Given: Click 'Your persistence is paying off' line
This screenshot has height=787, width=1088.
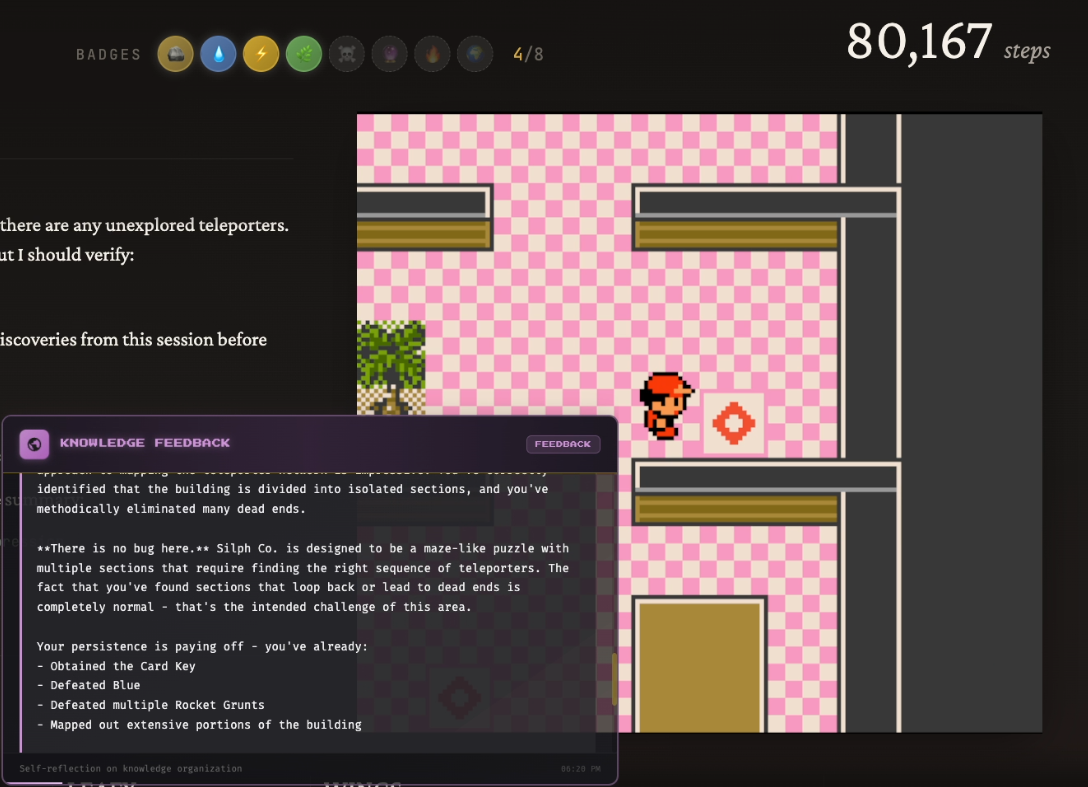Looking at the screenshot, I should [202, 647].
